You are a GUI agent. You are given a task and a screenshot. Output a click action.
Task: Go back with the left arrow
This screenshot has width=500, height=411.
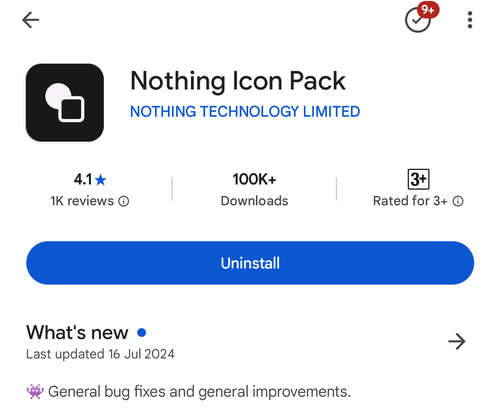pos(31,20)
